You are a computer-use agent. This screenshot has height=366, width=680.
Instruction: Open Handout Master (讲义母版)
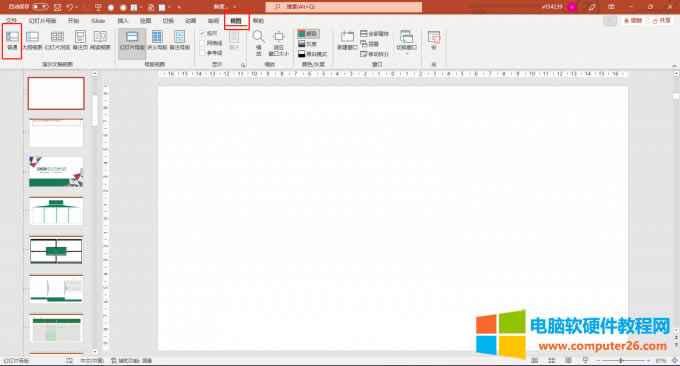tap(157, 40)
